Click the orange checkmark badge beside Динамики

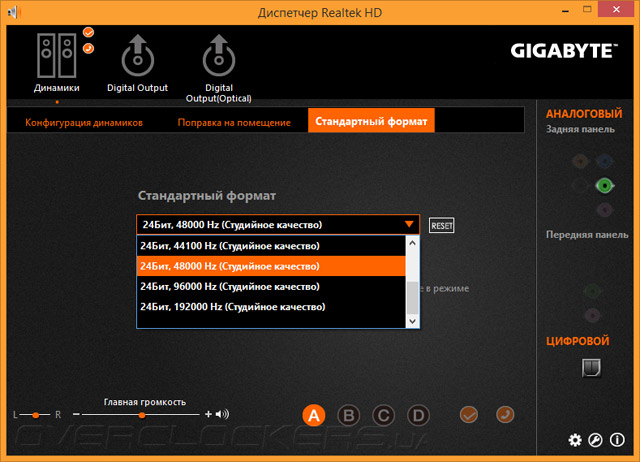coord(88,32)
